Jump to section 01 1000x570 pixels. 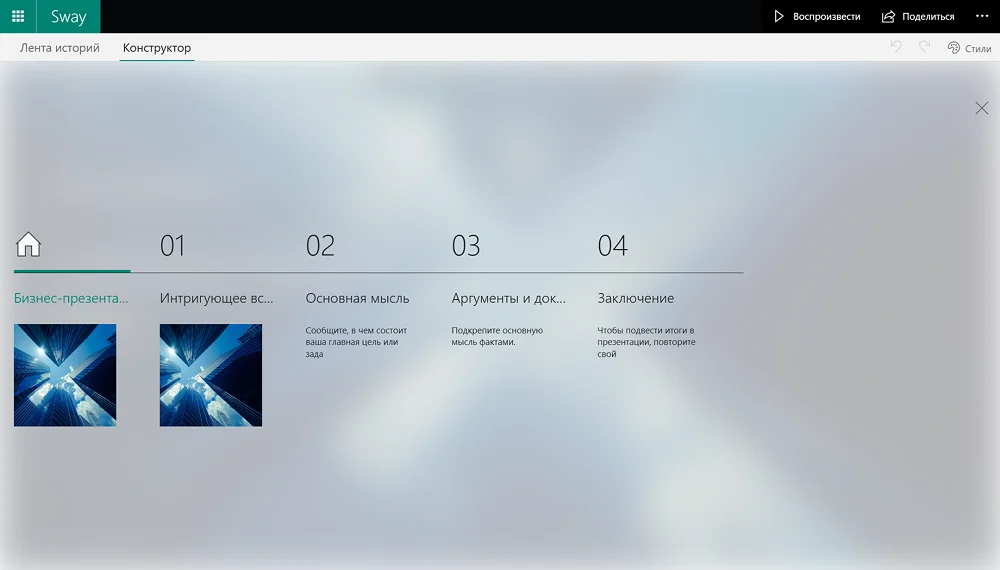pos(172,245)
